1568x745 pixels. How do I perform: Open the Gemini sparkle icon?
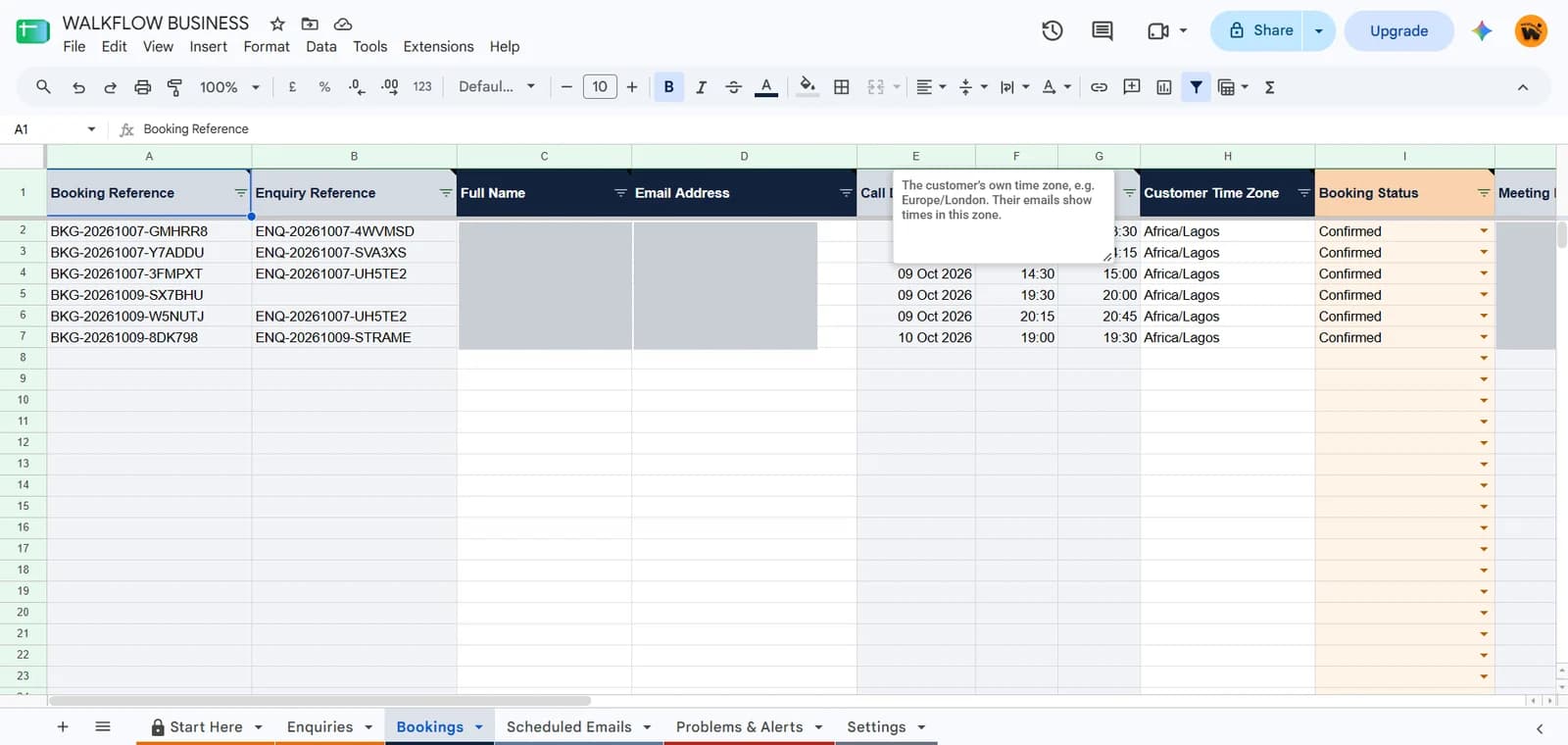[x=1481, y=30]
